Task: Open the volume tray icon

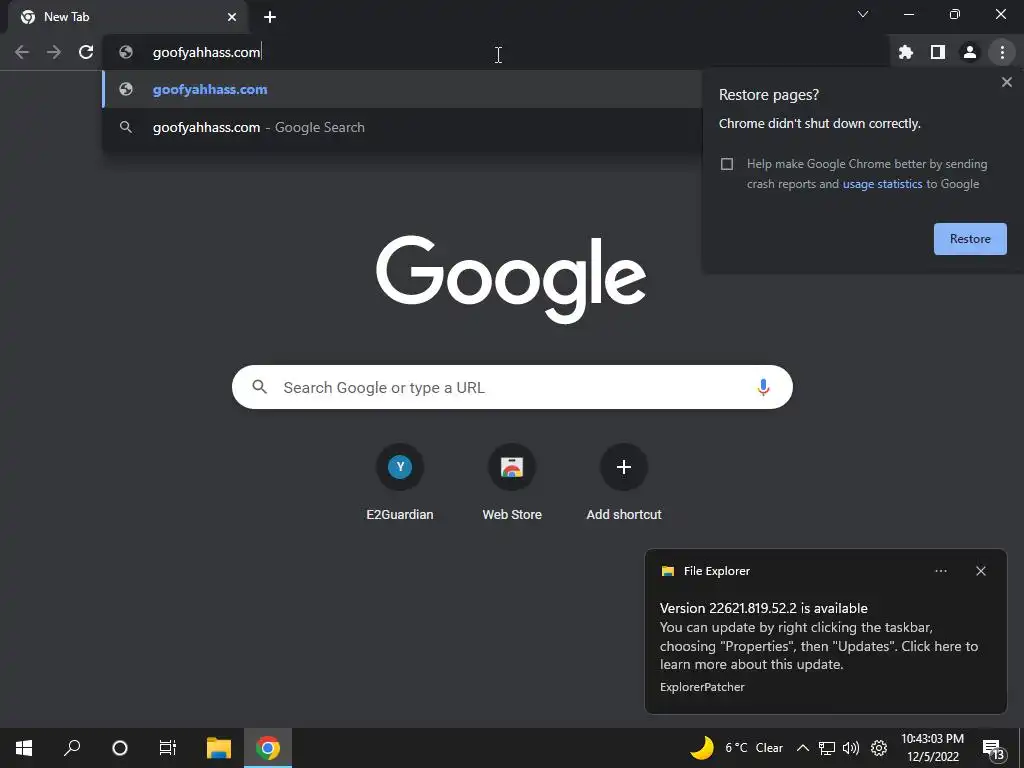Action: (851, 748)
